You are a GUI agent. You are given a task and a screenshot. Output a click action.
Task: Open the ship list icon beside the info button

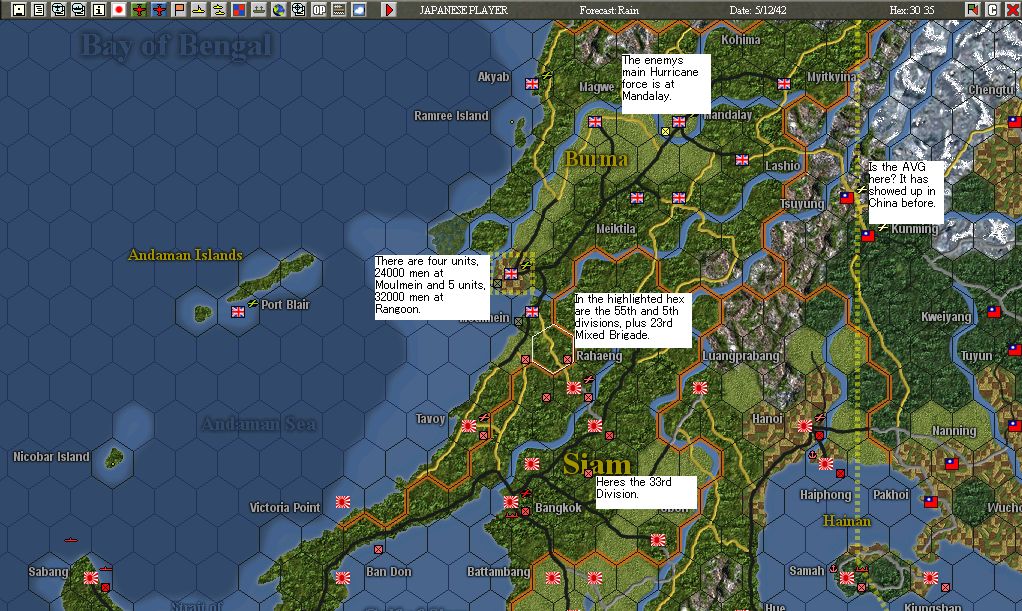coord(79,10)
